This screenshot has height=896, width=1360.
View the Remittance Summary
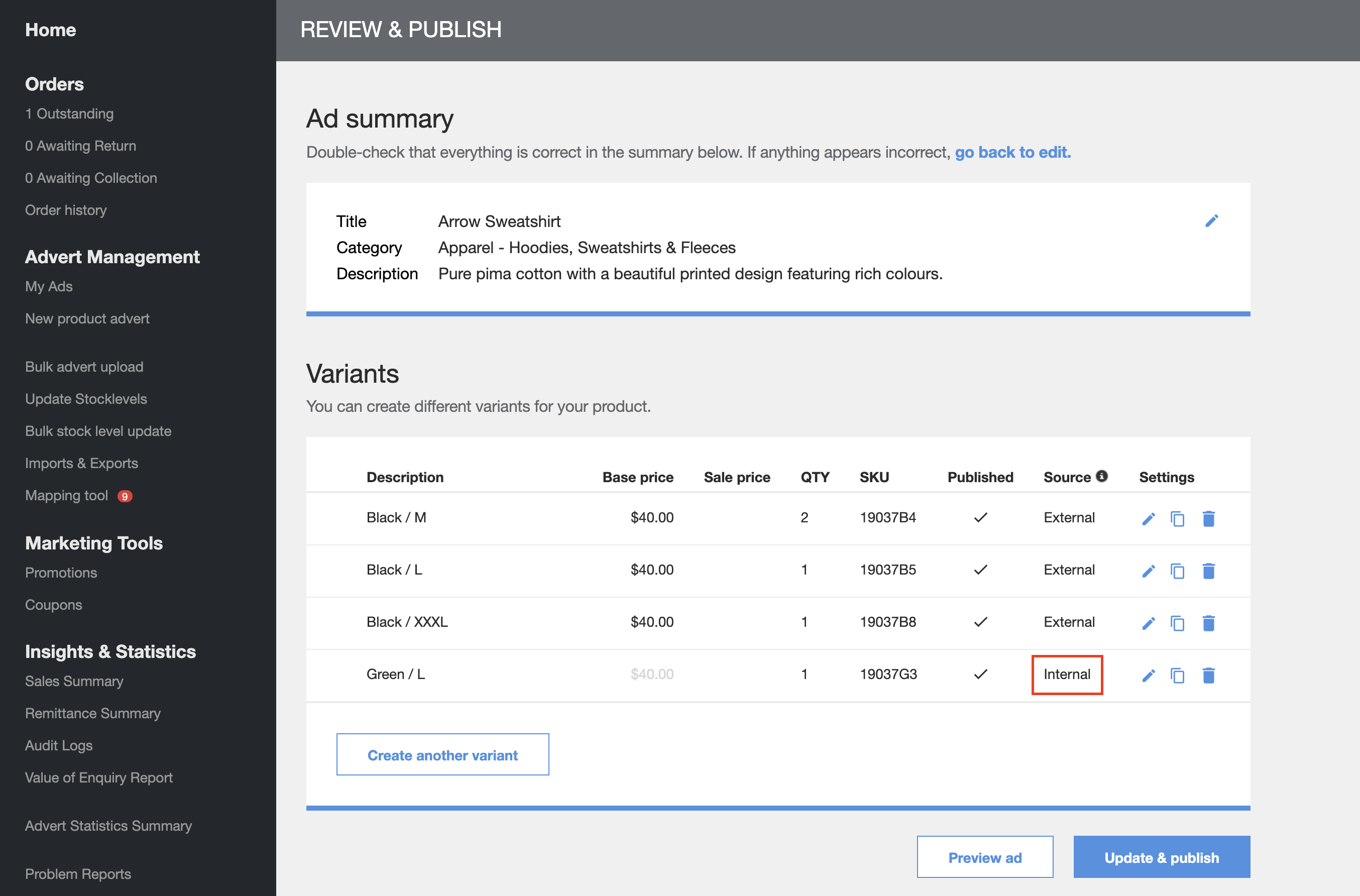tap(92, 713)
